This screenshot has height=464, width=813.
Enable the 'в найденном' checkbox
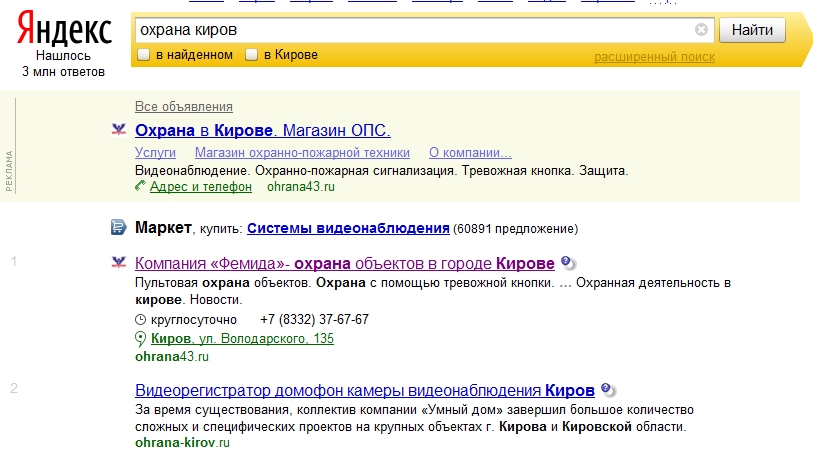click(144, 54)
